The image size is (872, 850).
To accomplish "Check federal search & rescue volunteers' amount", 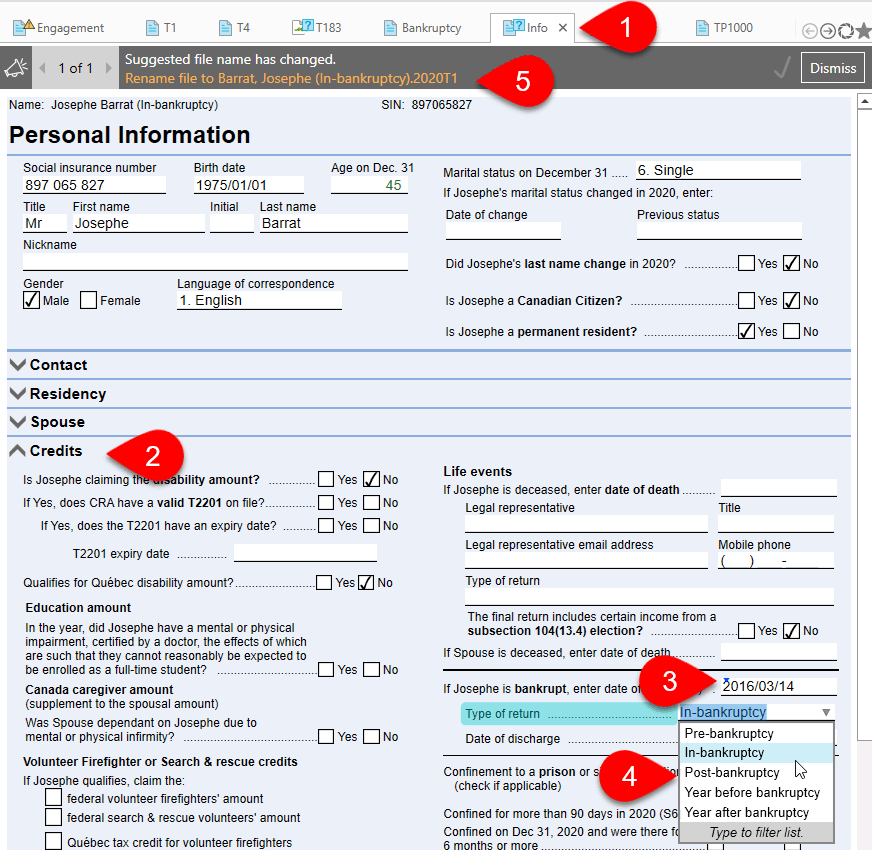I will [x=53, y=817].
